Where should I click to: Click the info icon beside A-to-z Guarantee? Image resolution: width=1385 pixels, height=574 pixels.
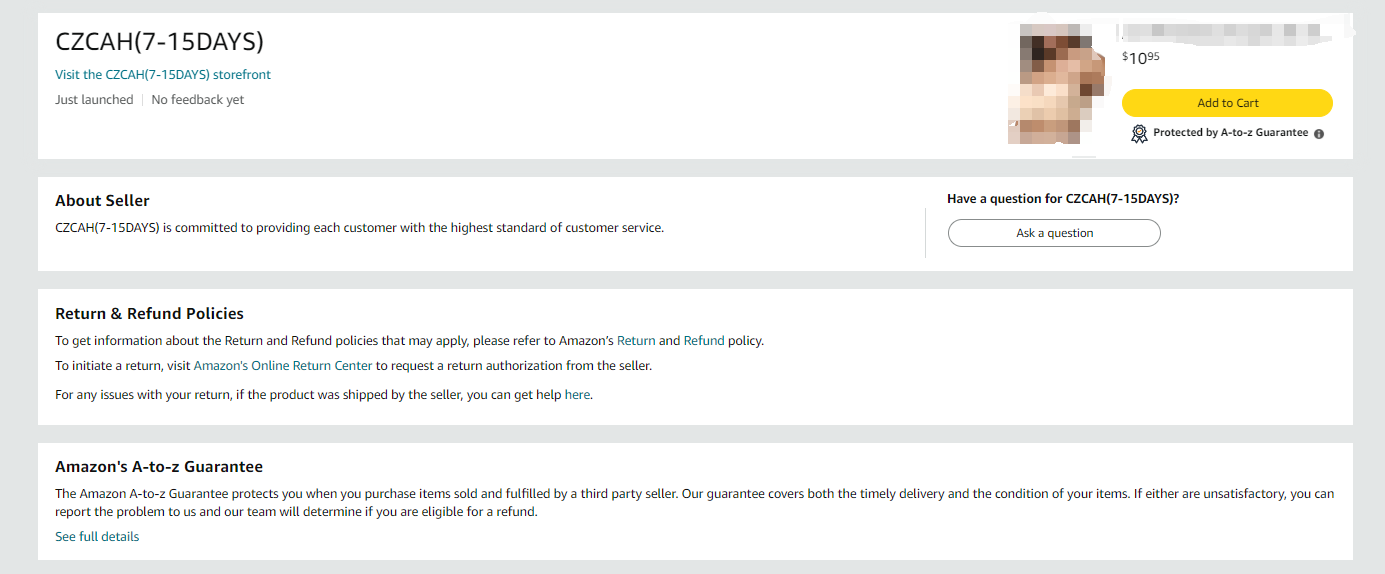tap(1319, 134)
